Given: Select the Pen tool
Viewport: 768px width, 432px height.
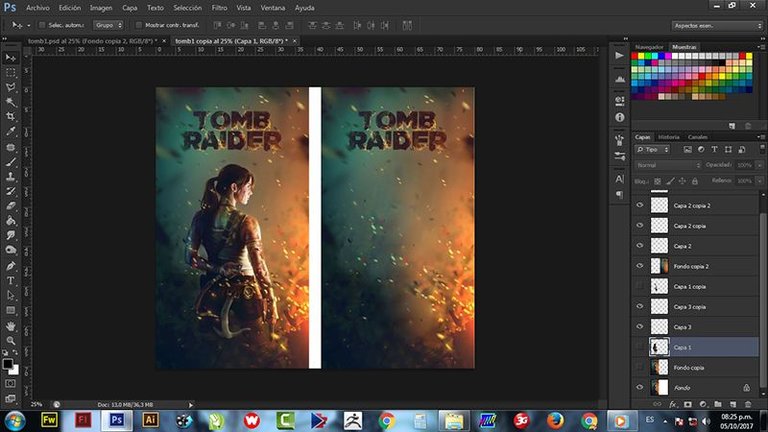Looking at the screenshot, I should click(10, 266).
